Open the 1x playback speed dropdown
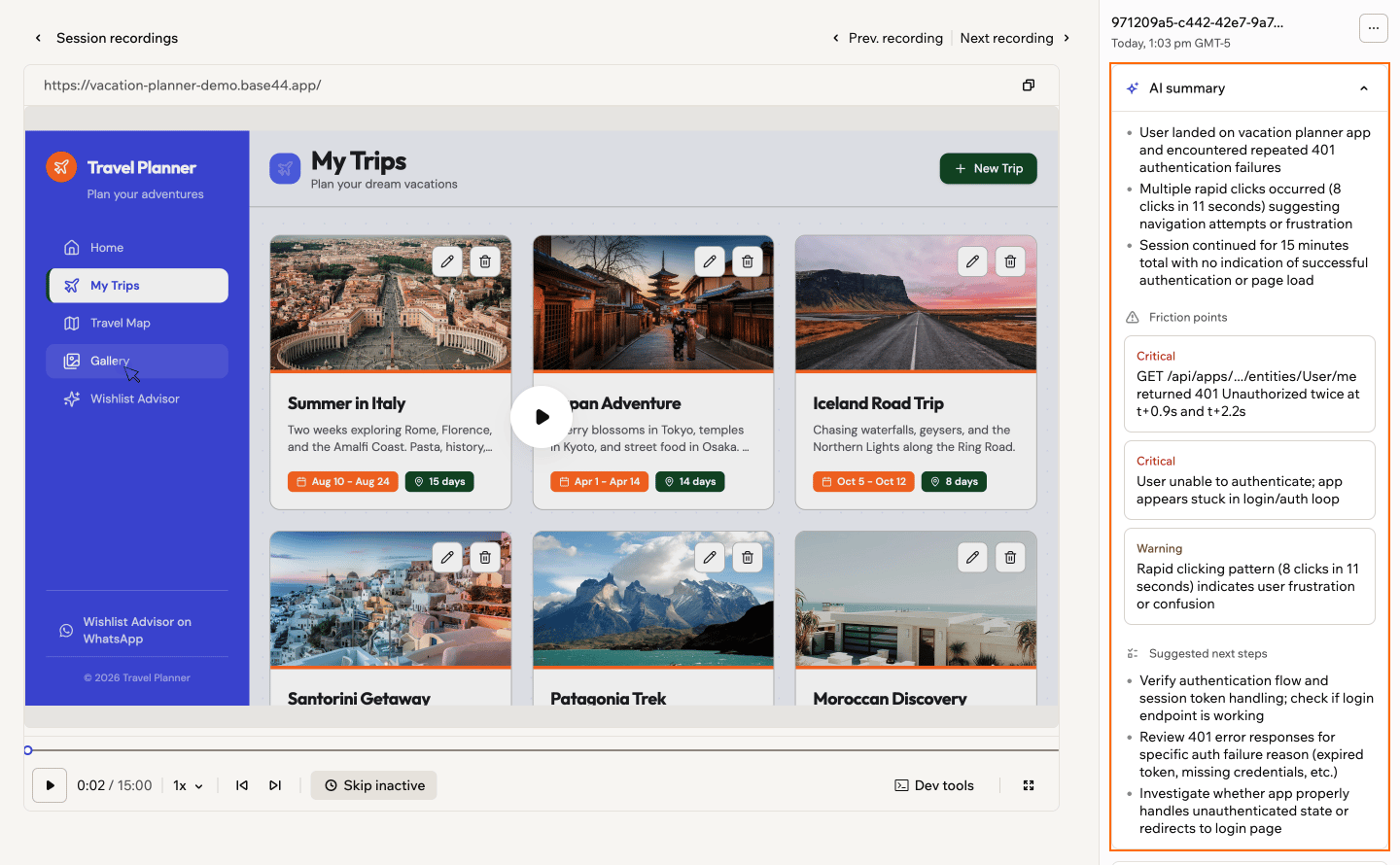This screenshot has width=1400, height=865. pyautogui.click(x=188, y=785)
